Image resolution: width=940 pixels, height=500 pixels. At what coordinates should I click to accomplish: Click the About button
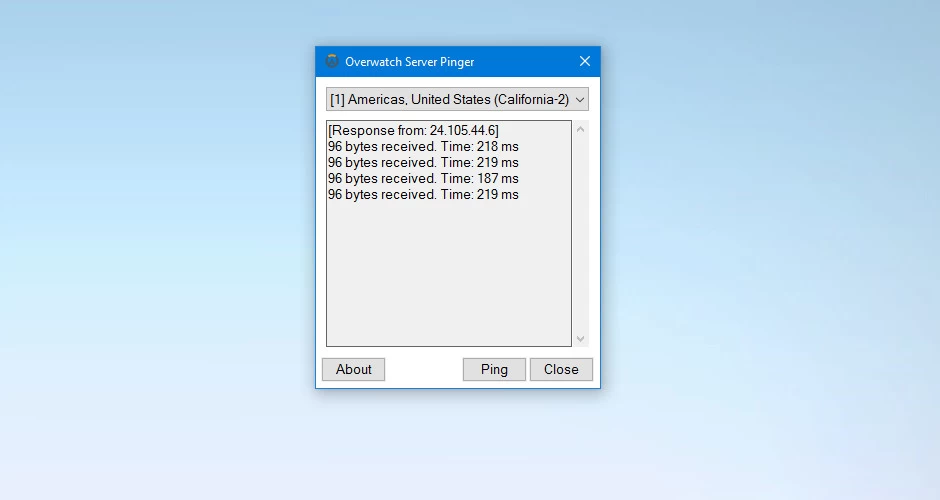[354, 369]
